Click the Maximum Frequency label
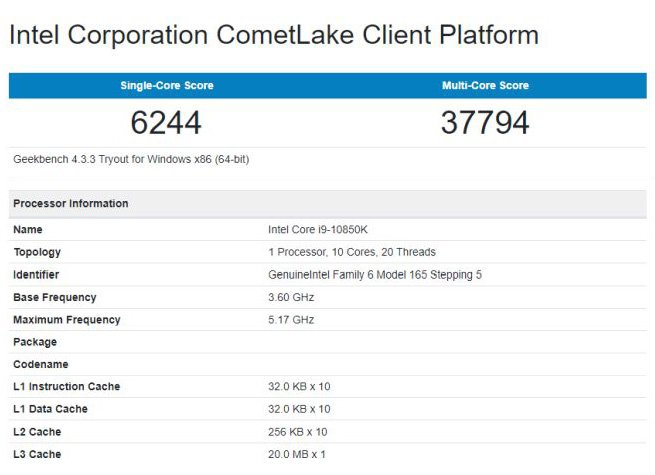The image size is (655, 475). [x=67, y=320]
